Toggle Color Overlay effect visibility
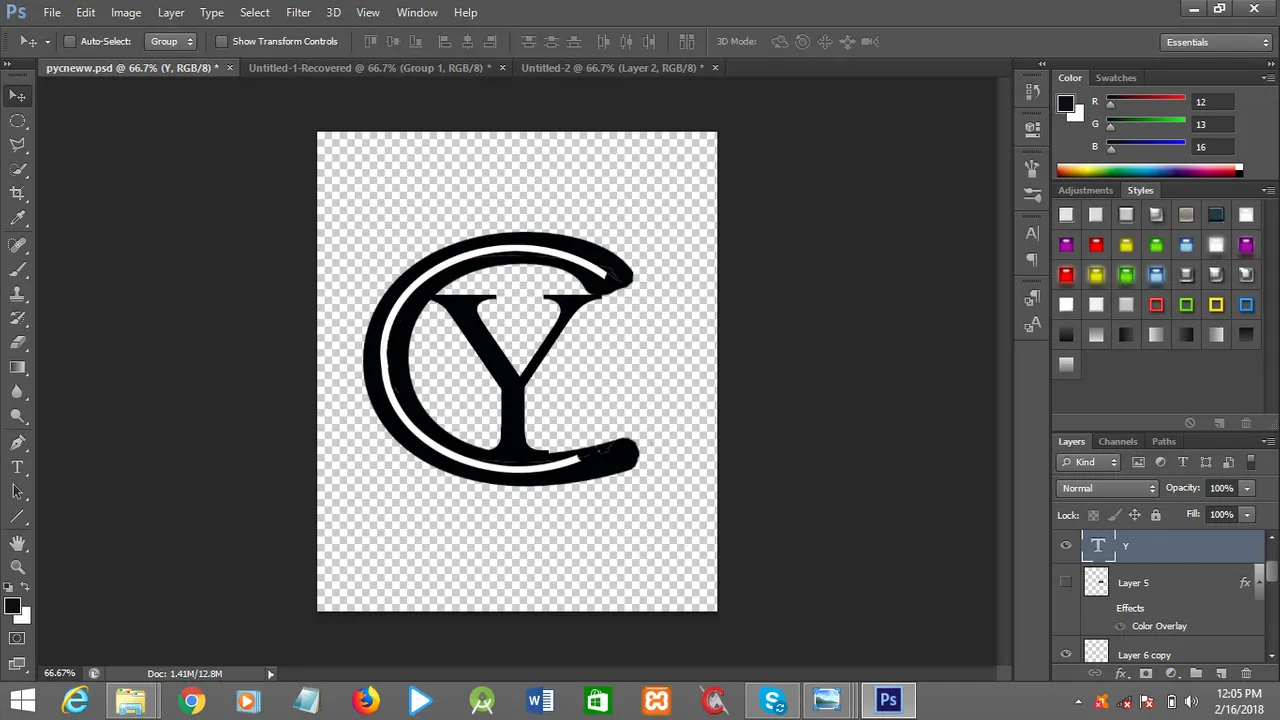This screenshot has width=1280, height=720. click(1120, 626)
